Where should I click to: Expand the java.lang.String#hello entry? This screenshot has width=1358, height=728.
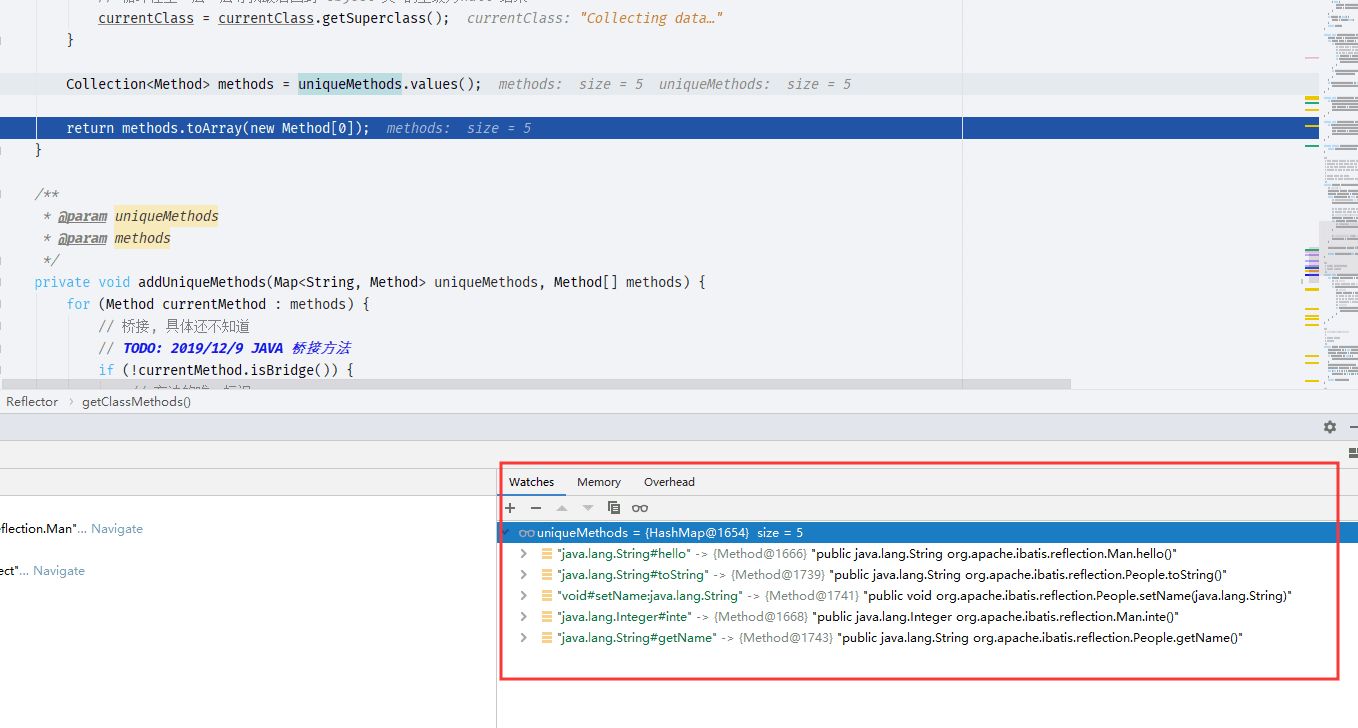524,553
